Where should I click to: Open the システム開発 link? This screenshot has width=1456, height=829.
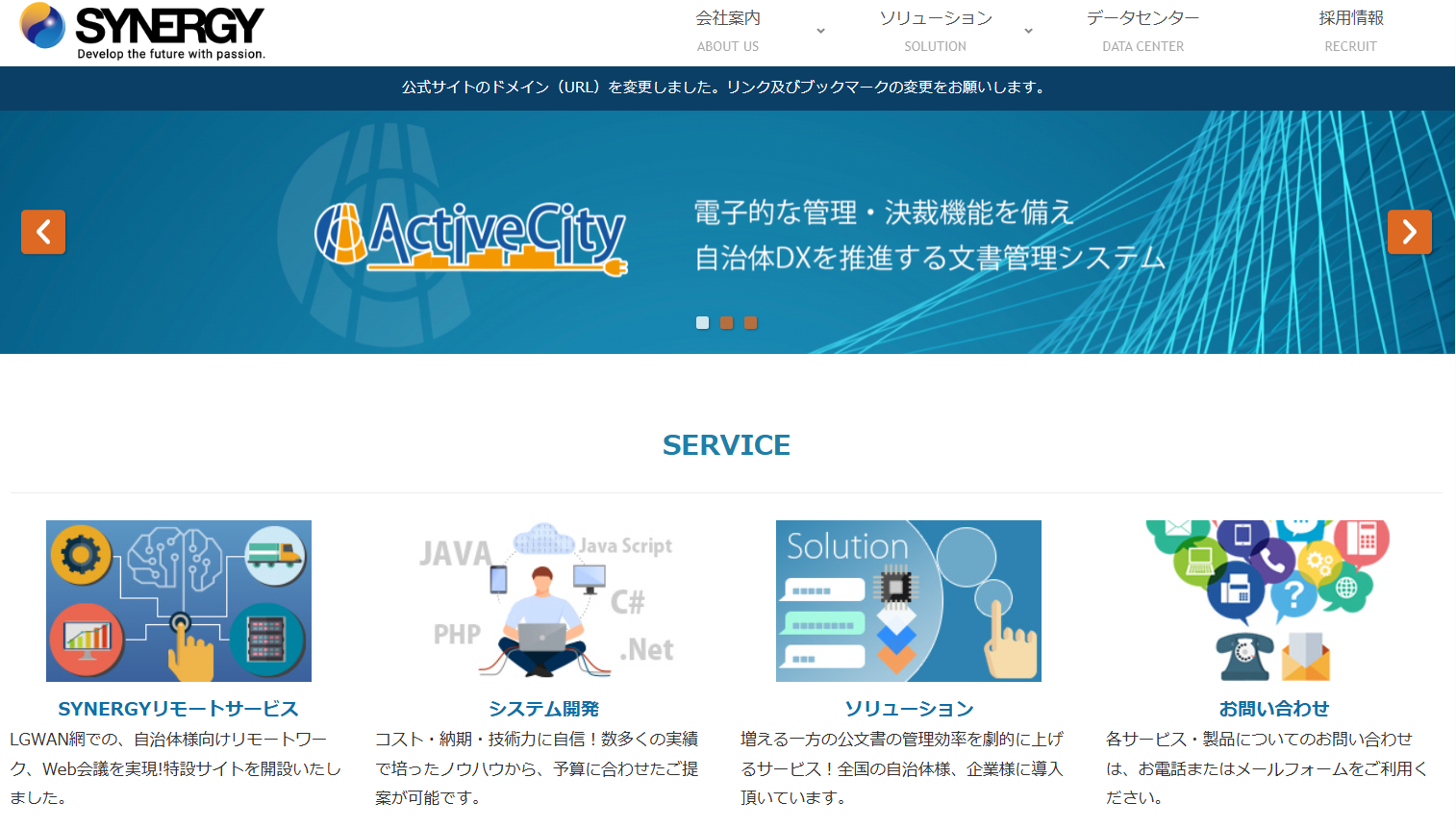coord(543,709)
